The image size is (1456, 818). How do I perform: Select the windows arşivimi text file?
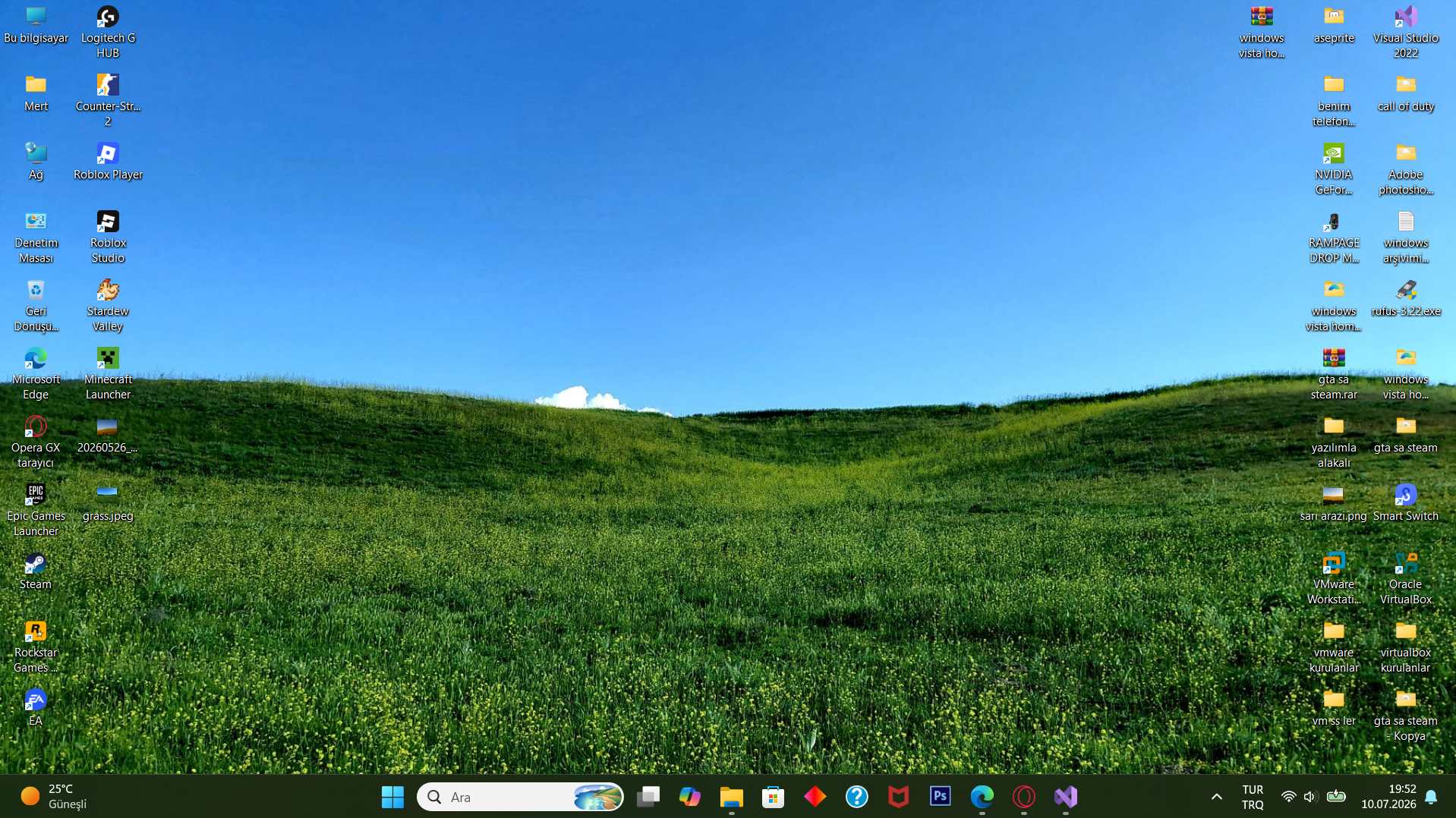pos(1406,238)
